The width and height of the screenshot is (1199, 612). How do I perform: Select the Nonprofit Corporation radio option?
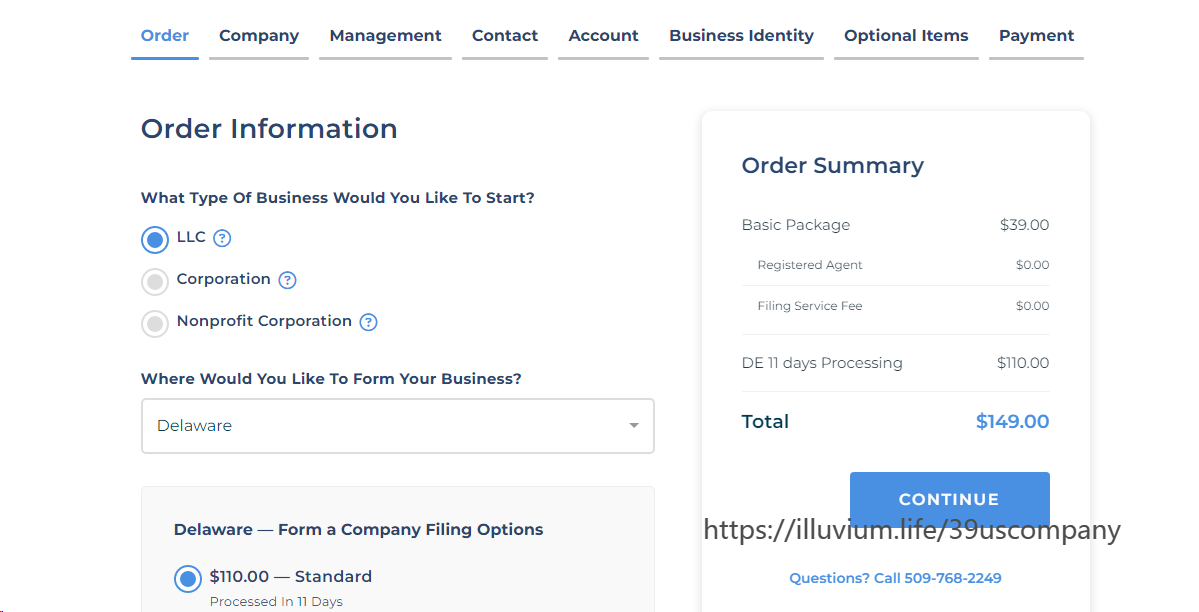[x=155, y=324]
